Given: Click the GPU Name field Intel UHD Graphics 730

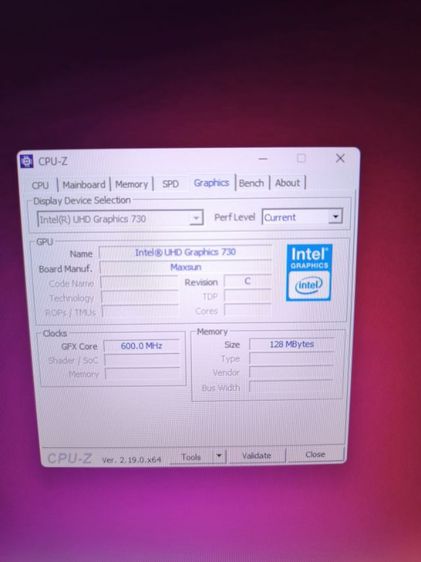Looking at the screenshot, I should coord(185,252).
